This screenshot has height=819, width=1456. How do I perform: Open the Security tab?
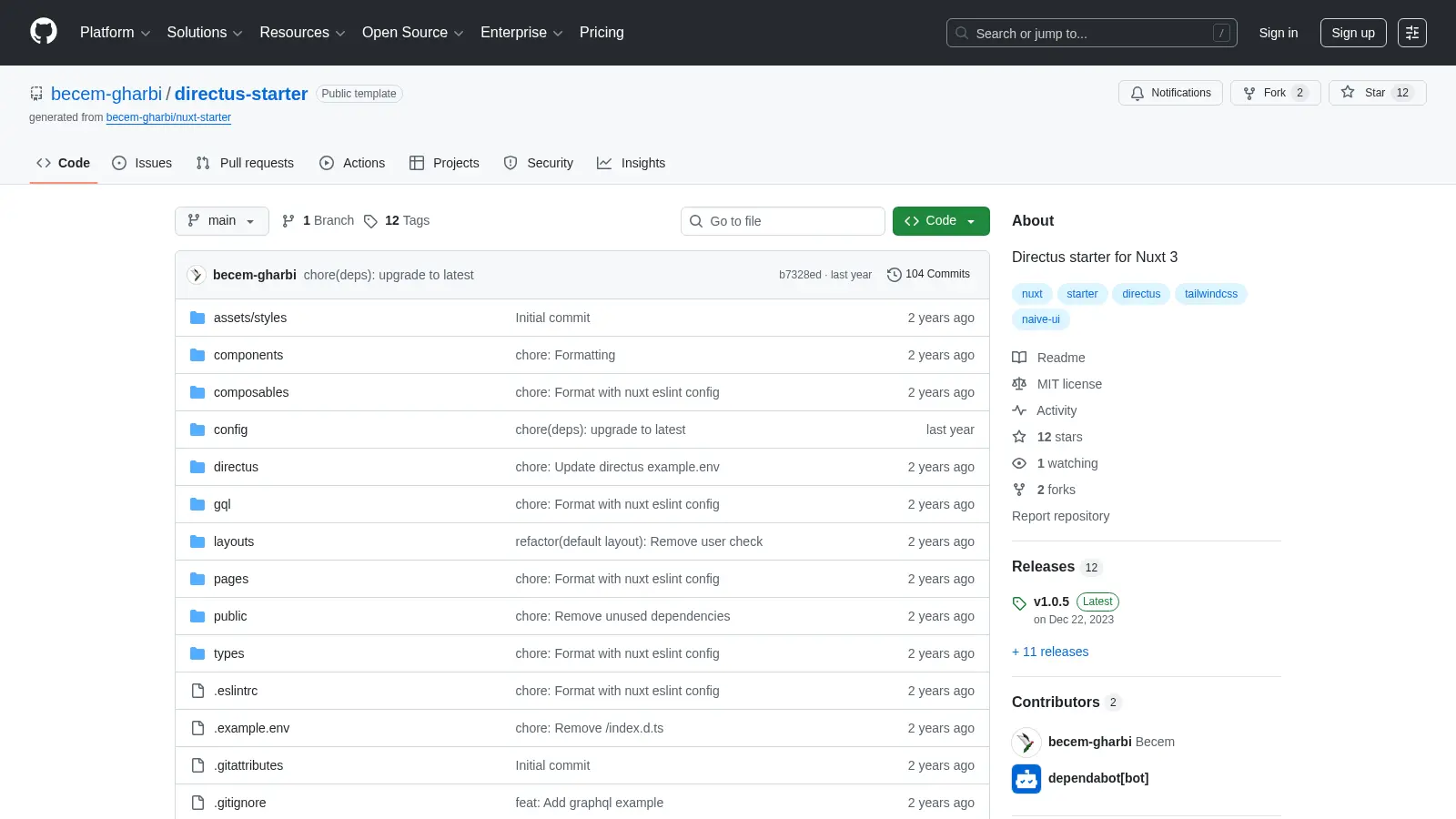tap(539, 163)
